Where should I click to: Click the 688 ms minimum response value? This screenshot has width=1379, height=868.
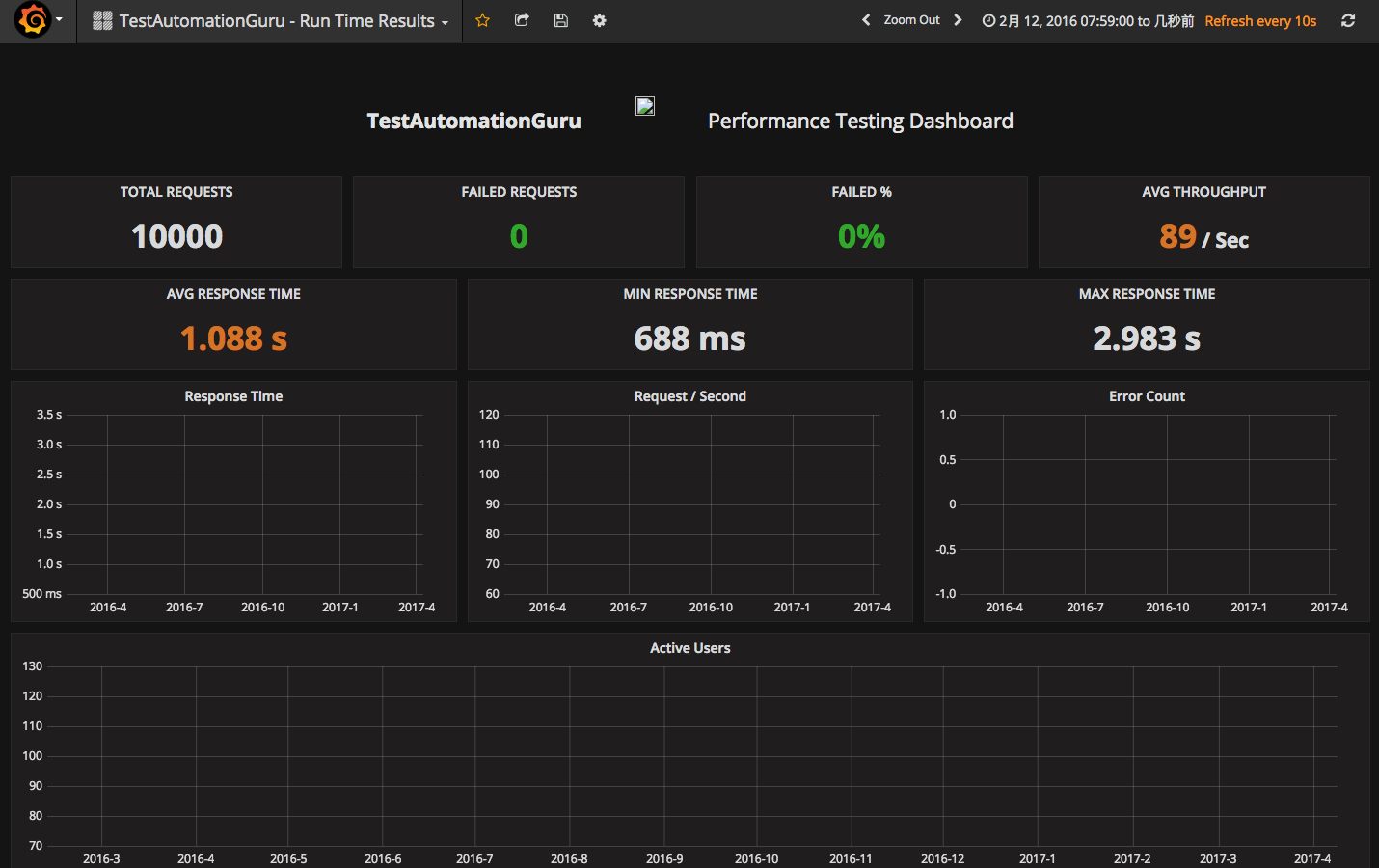pyautogui.click(x=690, y=339)
